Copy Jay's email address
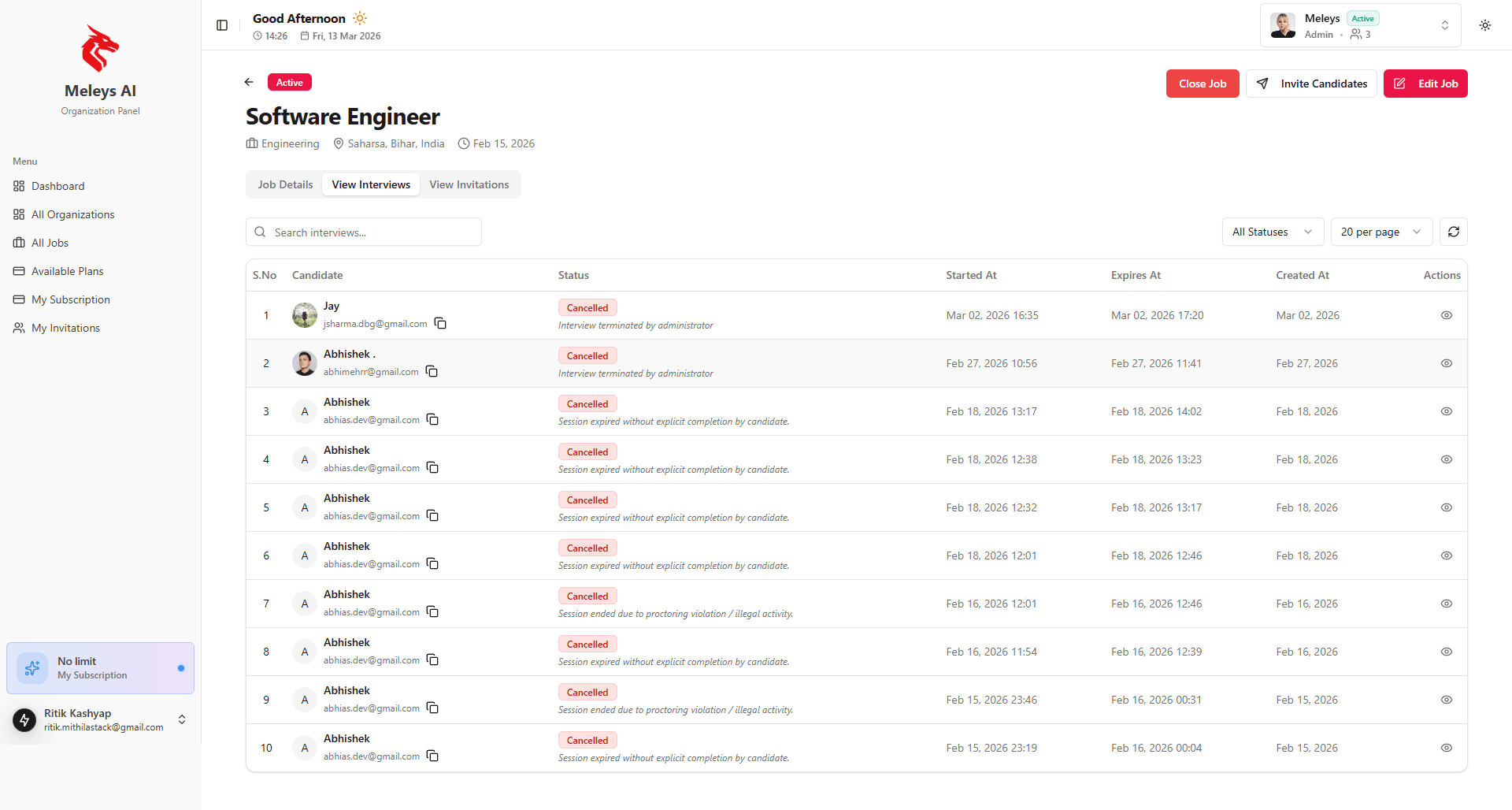Viewport: 1512px width, 810px height. point(441,324)
